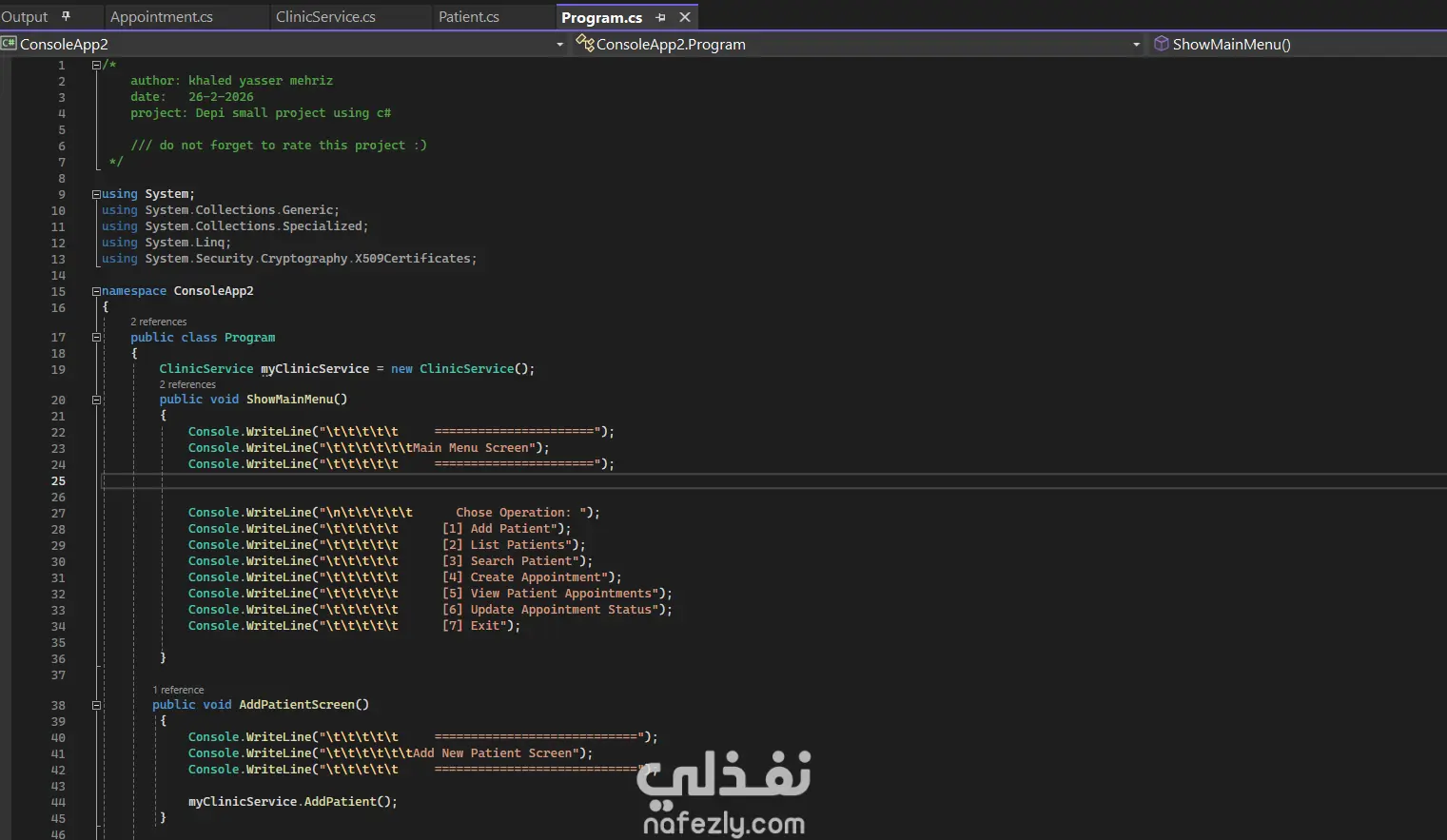The image size is (1447, 840).
Task: Click line number 20 in the margin
Action: 58,400
